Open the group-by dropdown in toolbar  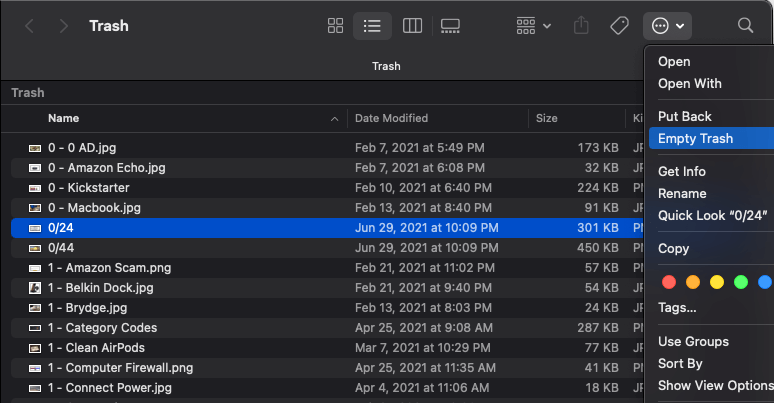click(534, 26)
